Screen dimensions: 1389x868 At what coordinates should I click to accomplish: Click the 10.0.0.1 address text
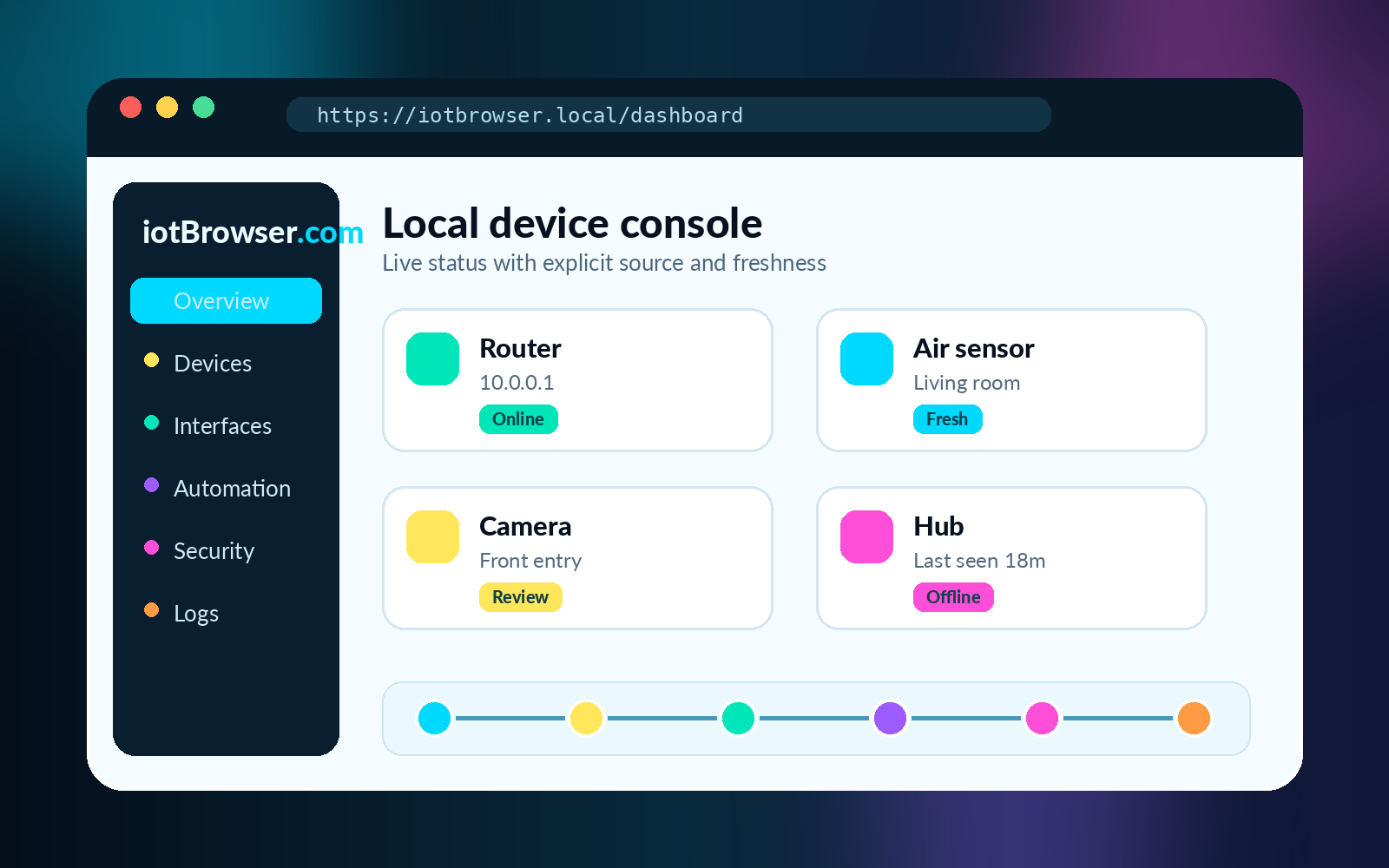click(x=517, y=383)
